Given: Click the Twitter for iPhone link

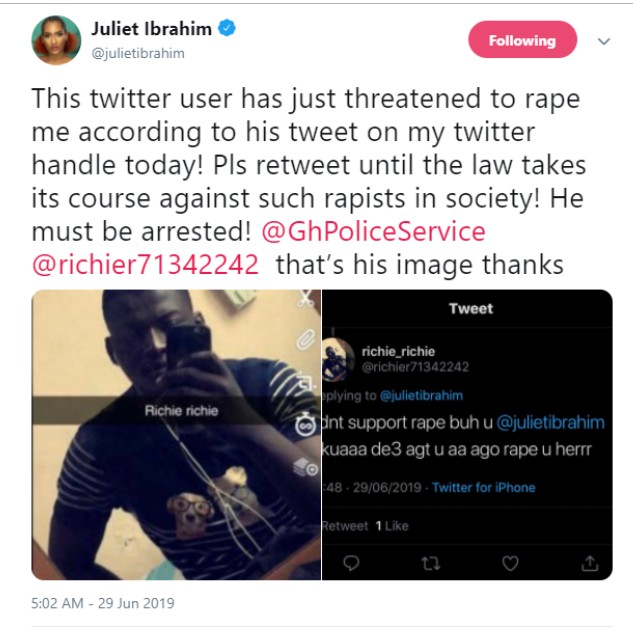Looking at the screenshot, I should (483, 487).
